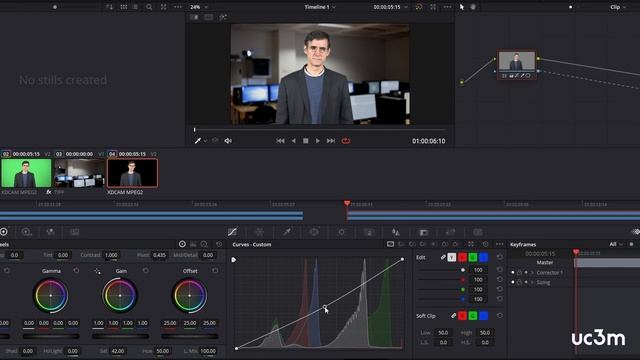Open the Key palette
The width and height of the screenshot is (640, 360).
tap(423, 232)
